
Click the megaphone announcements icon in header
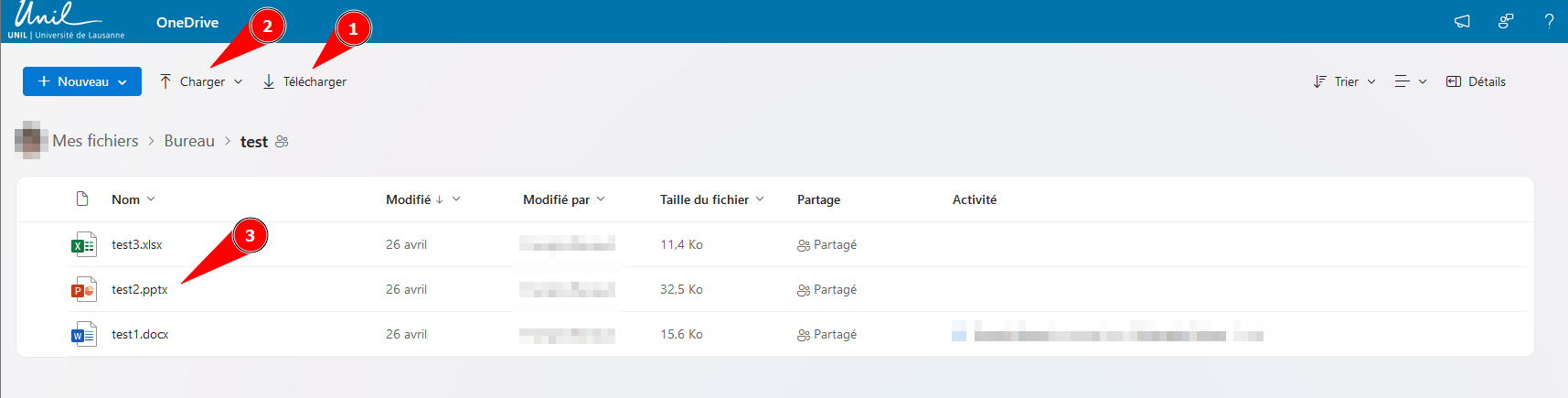[x=1462, y=21]
